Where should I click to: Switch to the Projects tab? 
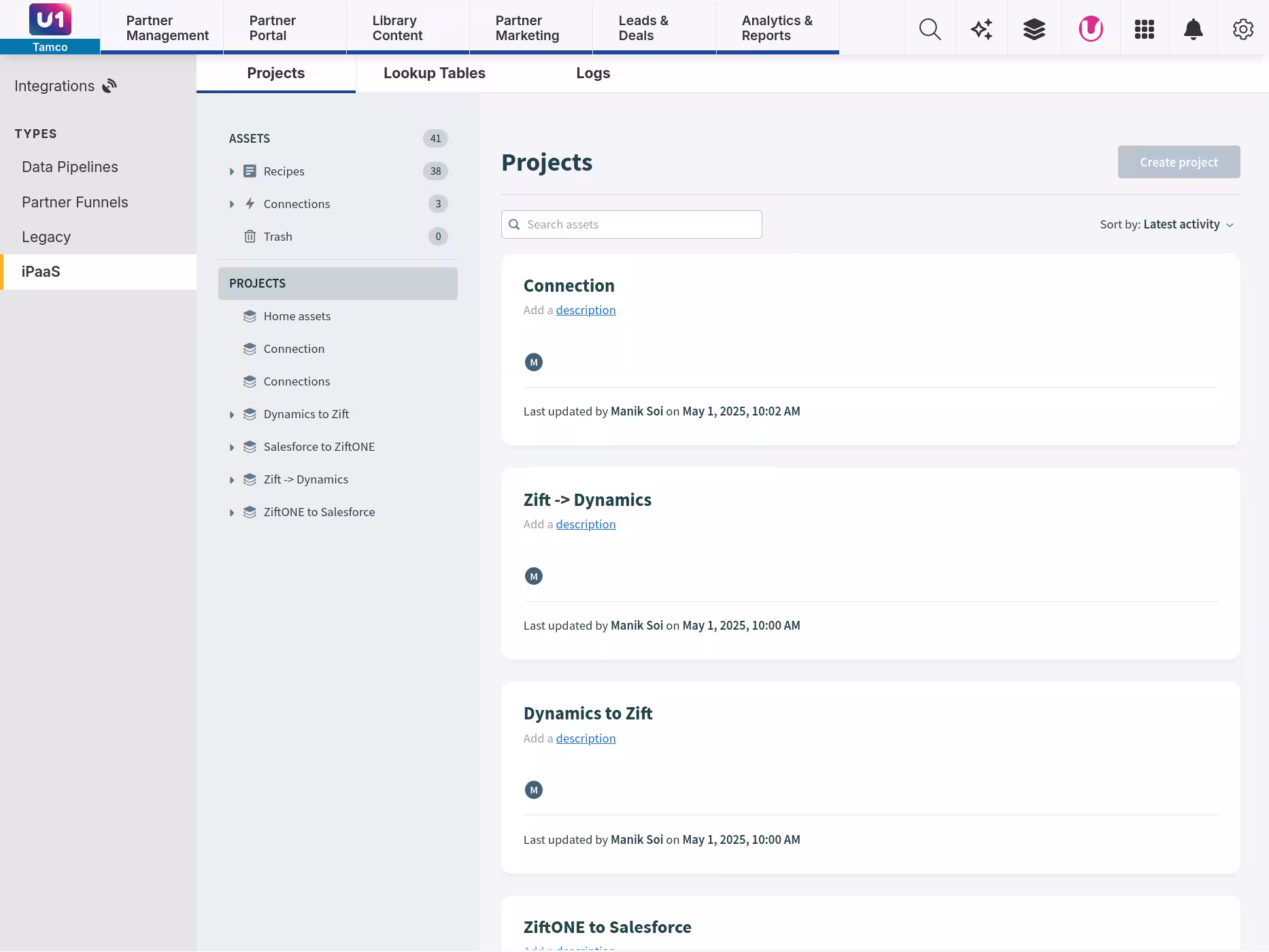point(276,73)
